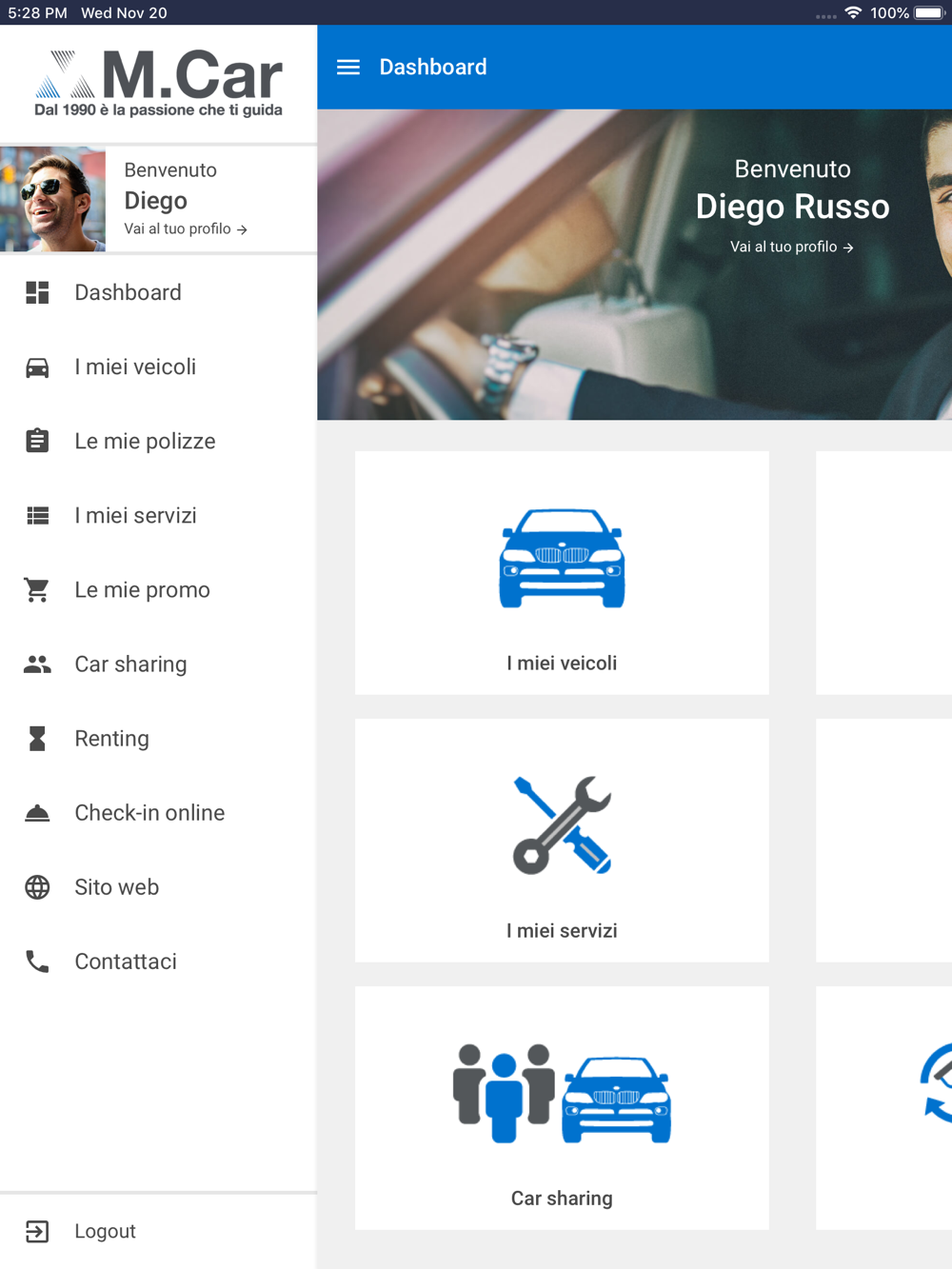Click the blue car icon in veicoli card

pos(562,558)
